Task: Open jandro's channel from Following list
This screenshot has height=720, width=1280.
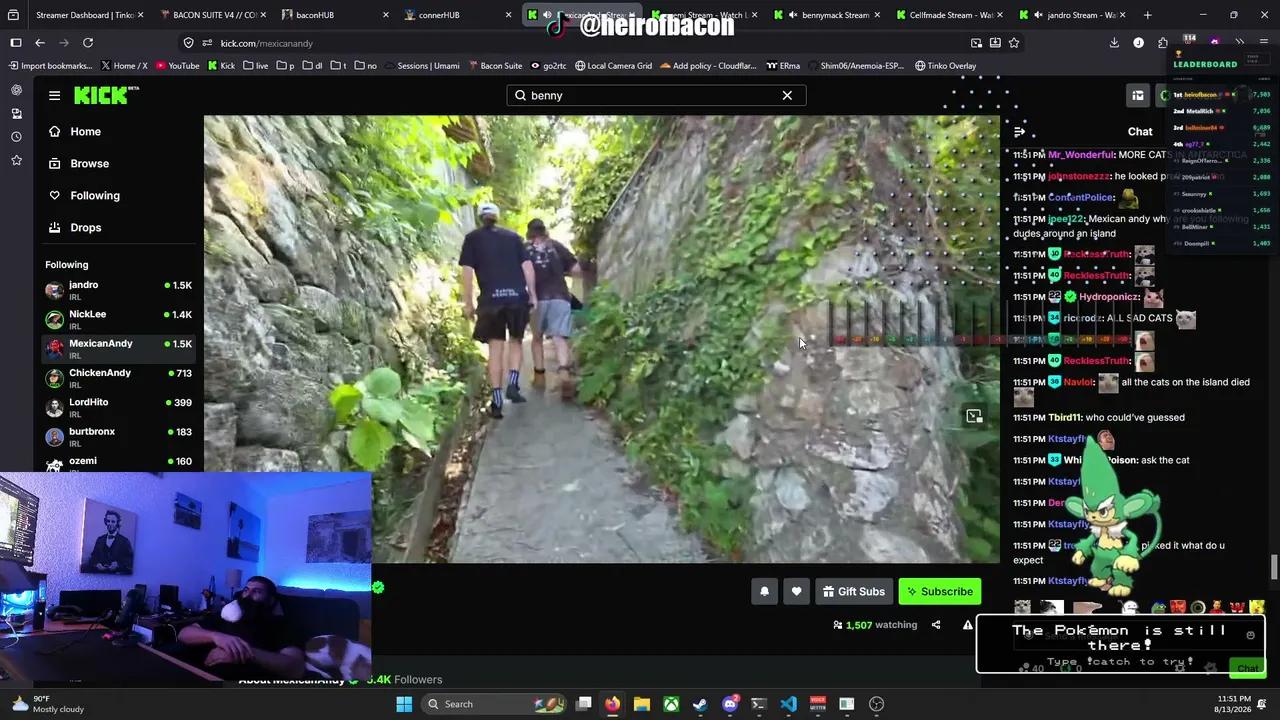Action: (120, 290)
